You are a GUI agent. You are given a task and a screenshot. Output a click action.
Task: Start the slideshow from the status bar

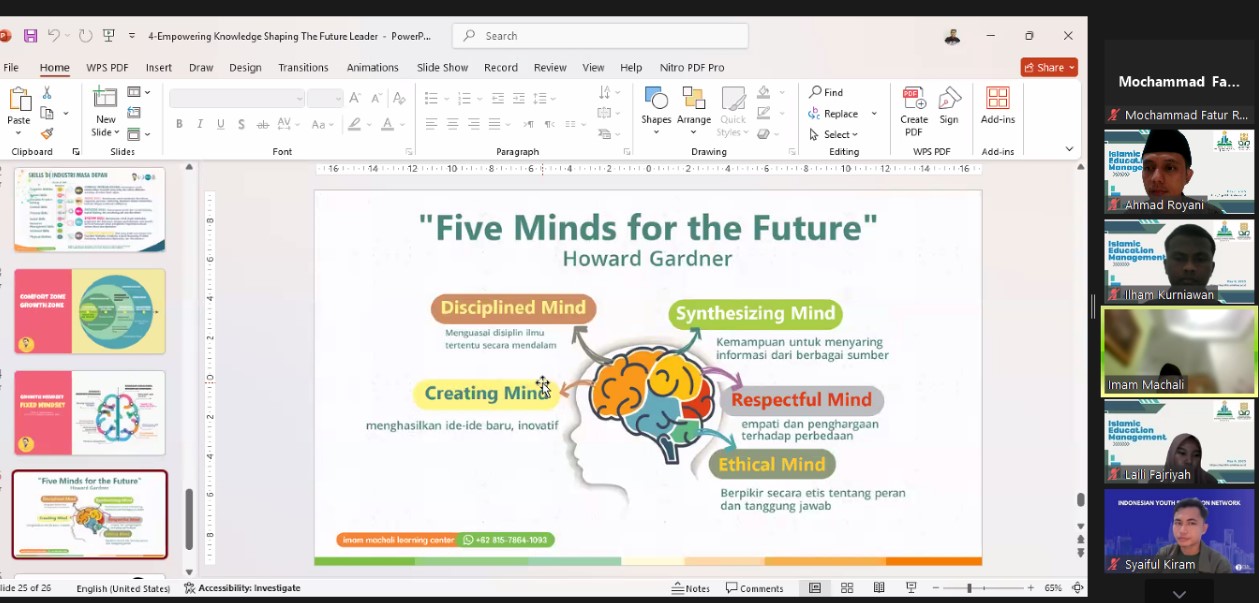[x=911, y=588]
